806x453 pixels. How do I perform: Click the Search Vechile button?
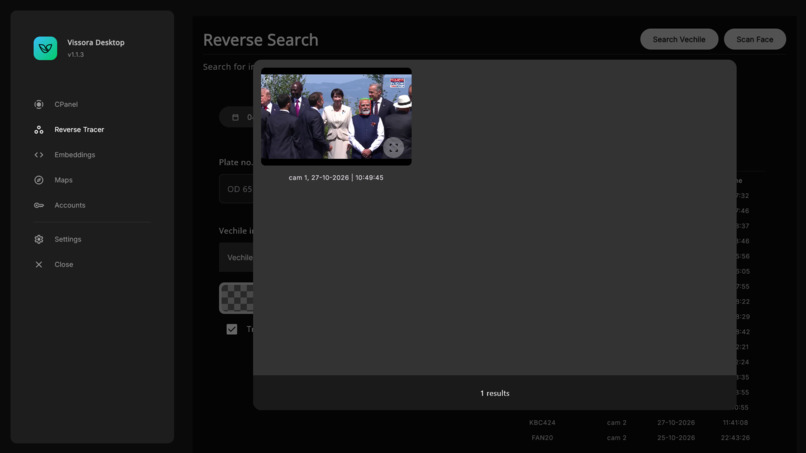pyautogui.click(x=679, y=39)
